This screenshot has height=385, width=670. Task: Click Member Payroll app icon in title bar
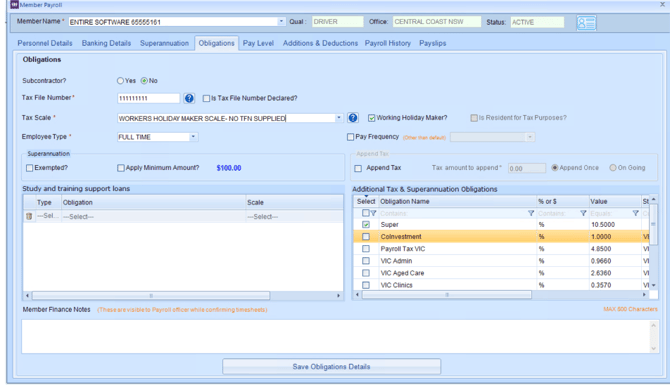tap(14, 5)
